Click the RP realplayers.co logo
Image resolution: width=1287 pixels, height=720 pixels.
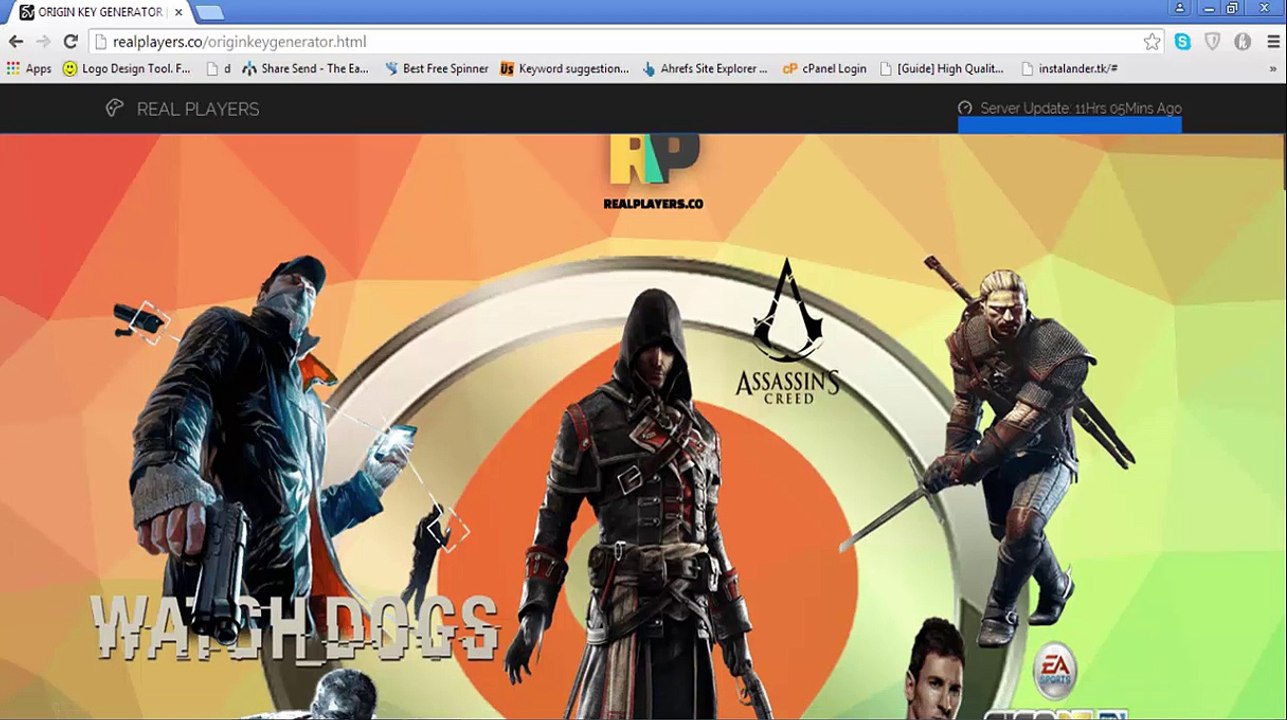653,172
